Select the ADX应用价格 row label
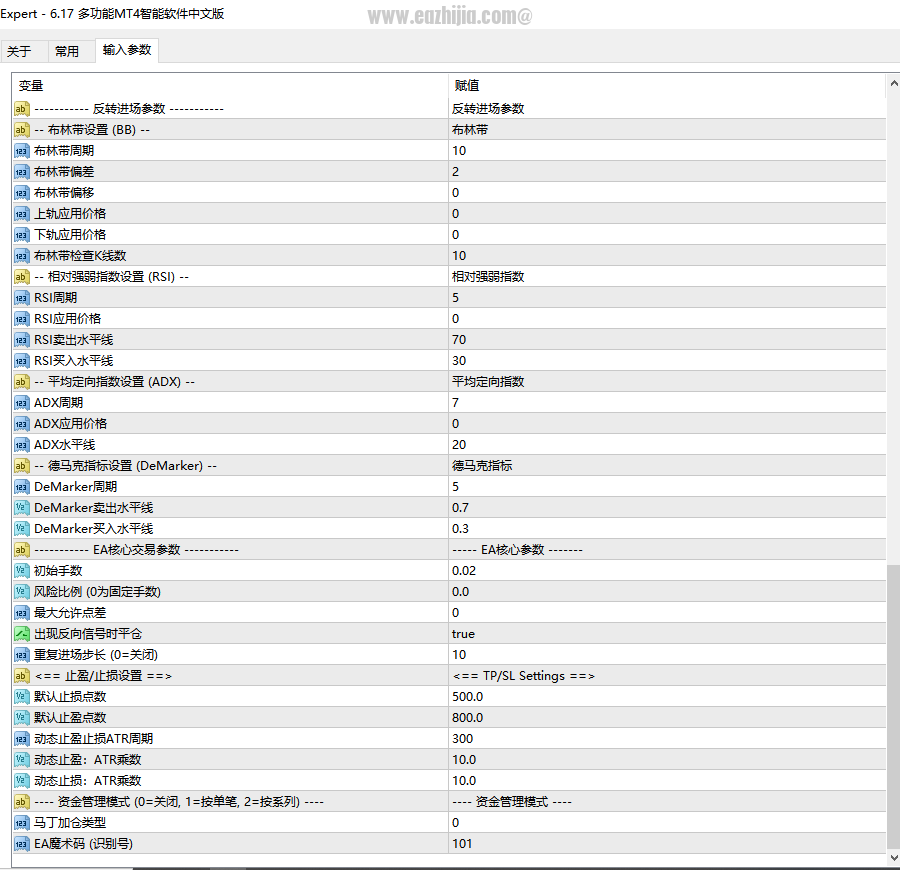Screen dimensions: 900x870 click(x=71, y=424)
